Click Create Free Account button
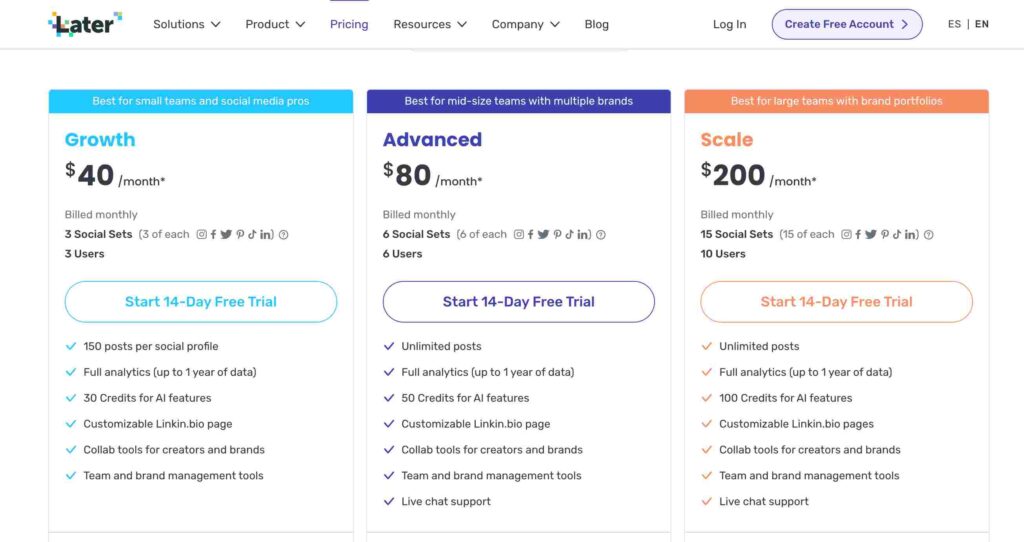This screenshot has width=1024, height=542. pyautogui.click(x=847, y=24)
